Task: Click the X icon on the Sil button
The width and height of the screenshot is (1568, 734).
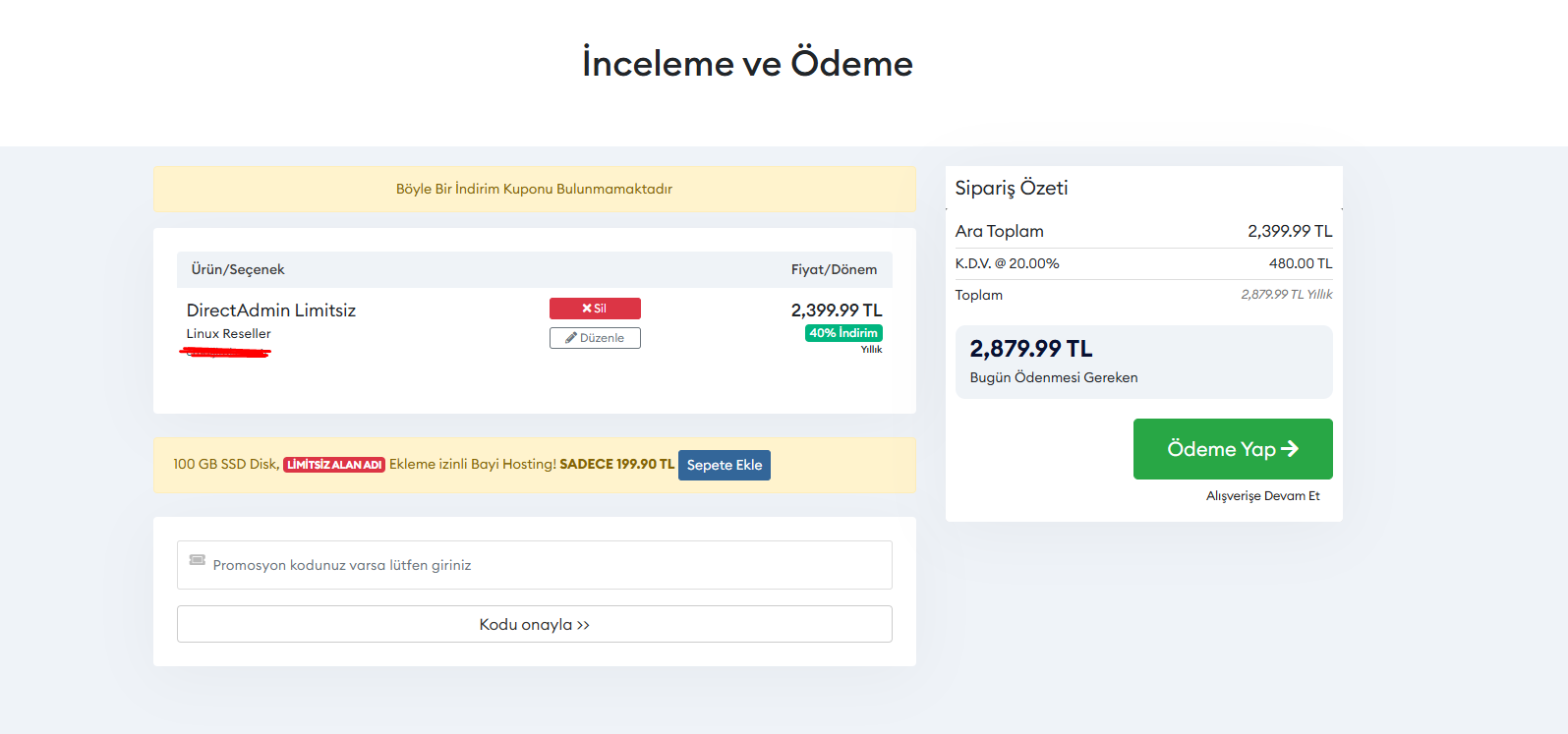Action: tap(587, 309)
